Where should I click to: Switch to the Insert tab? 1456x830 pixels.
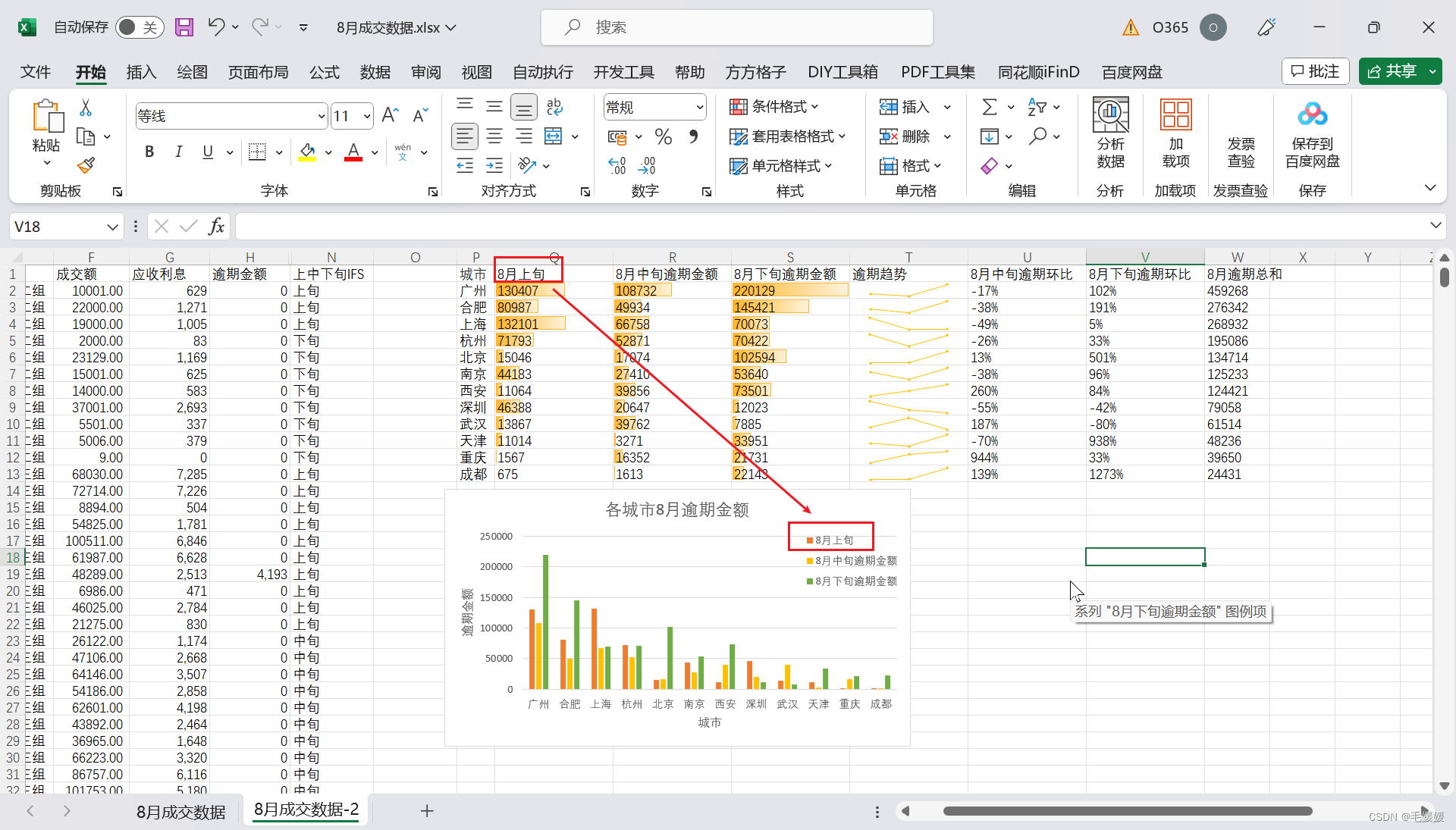141,72
